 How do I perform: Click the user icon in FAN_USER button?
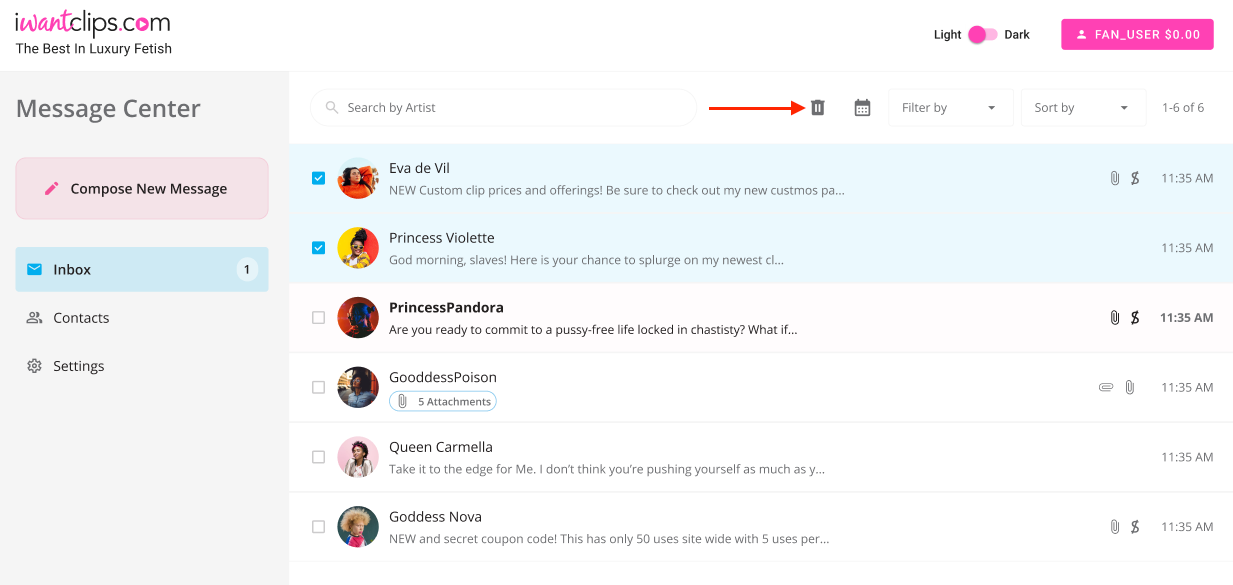tap(1081, 34)
